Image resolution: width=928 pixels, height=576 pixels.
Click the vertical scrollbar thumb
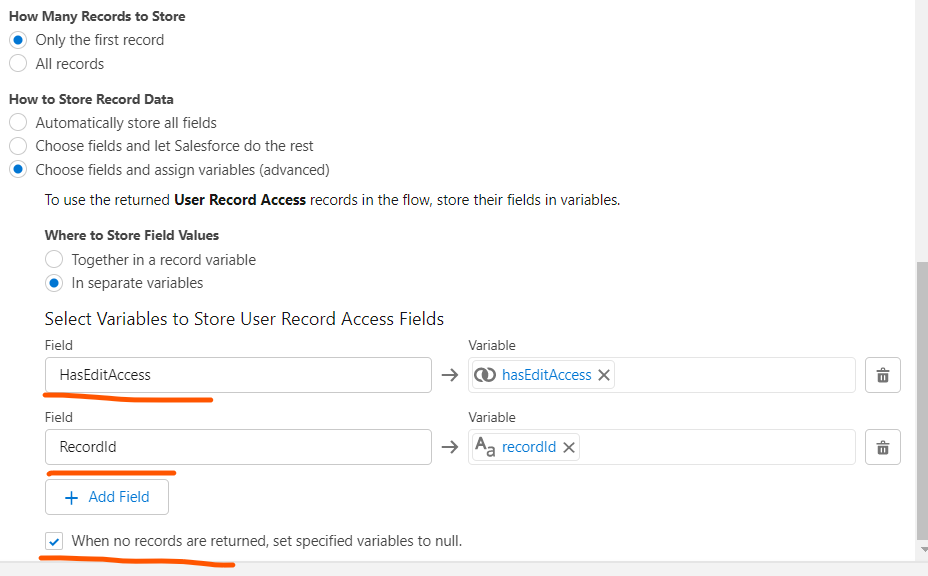click(922, 401)
